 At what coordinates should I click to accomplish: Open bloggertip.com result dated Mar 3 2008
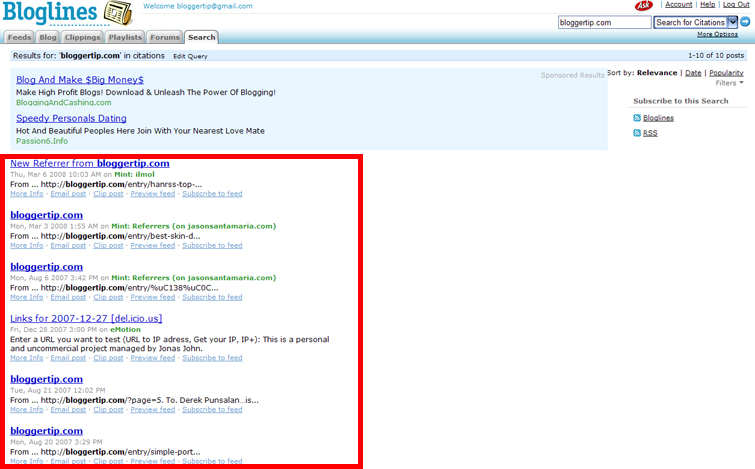46,215
